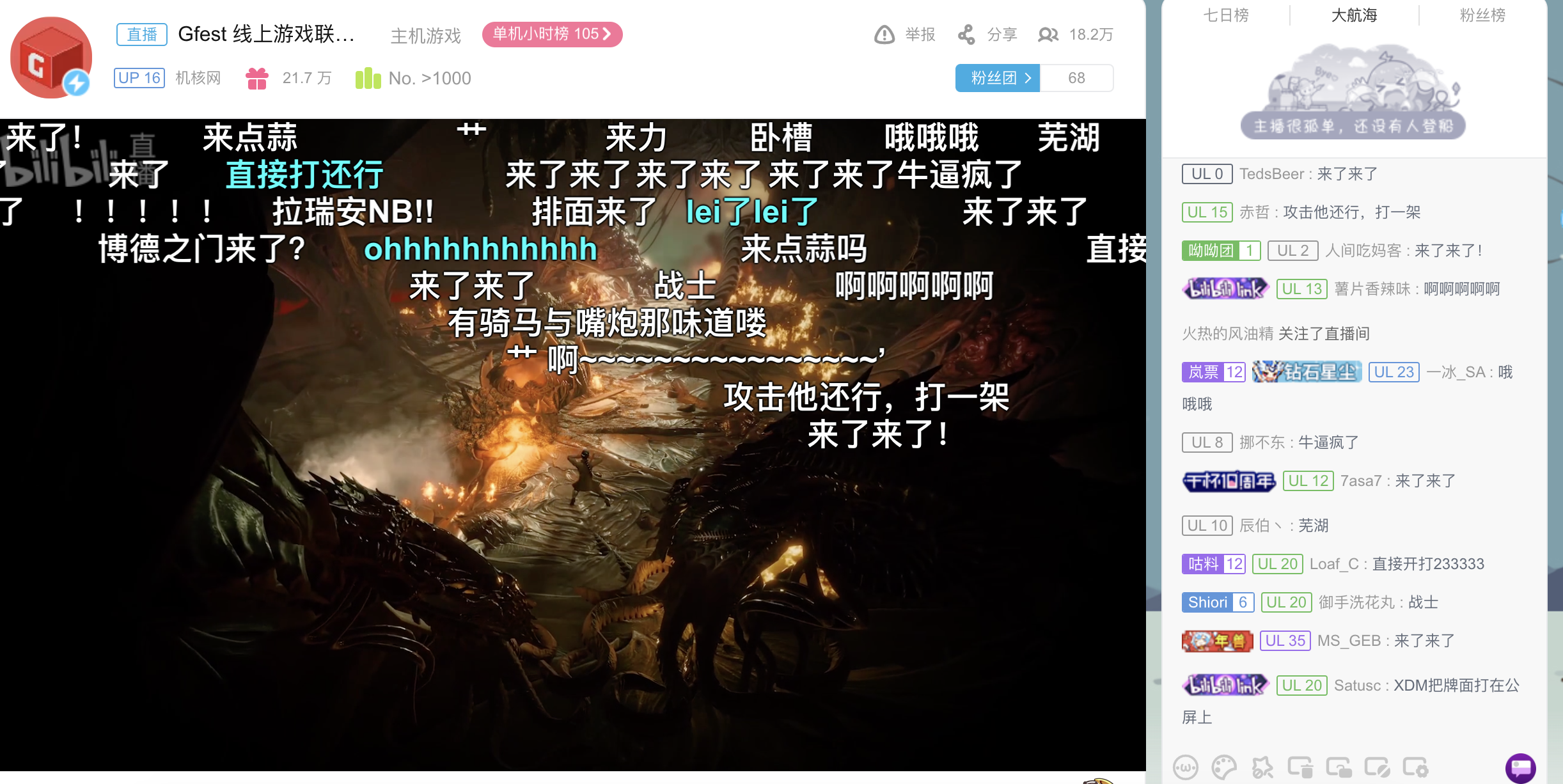The width and height of the screenshot is (1563, 784).
Task: Open the 单机小时榜 105 ranking pill
Action: point(552,34)
